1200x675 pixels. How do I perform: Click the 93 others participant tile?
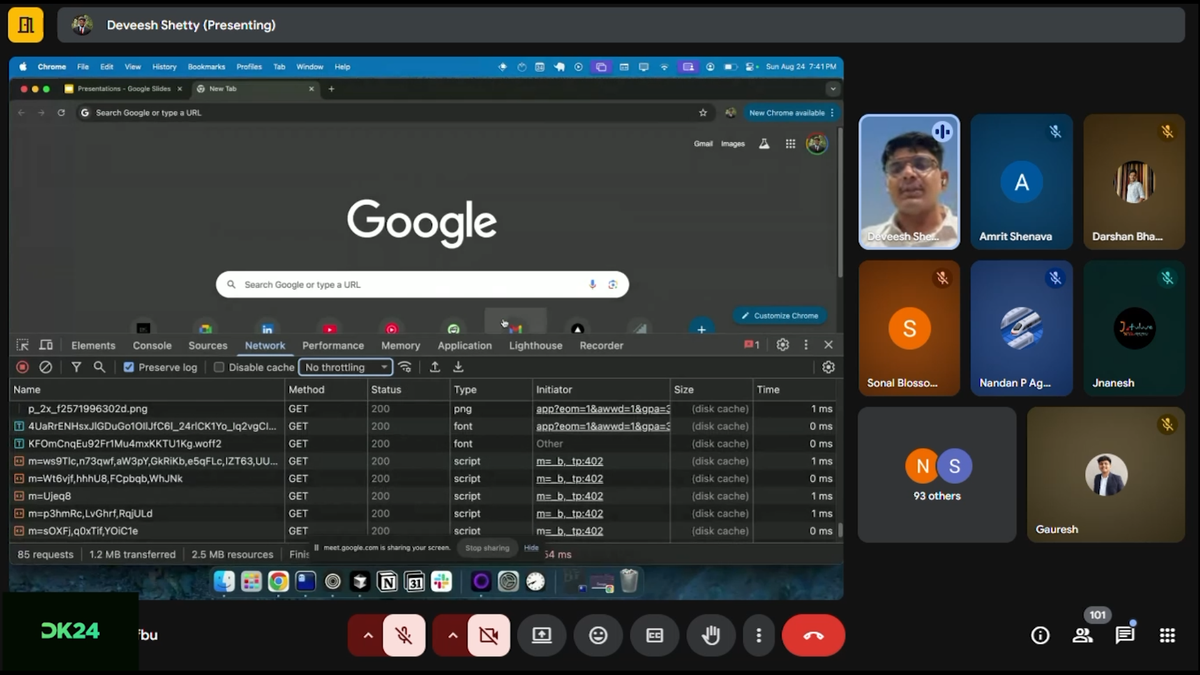pos(937,475)
